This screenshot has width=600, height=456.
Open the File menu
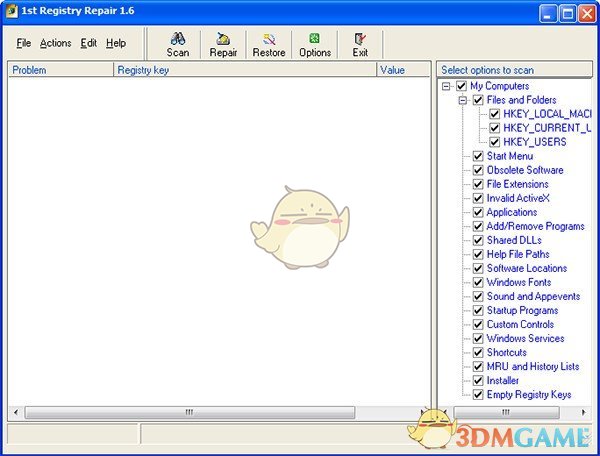tap(23, 43)
